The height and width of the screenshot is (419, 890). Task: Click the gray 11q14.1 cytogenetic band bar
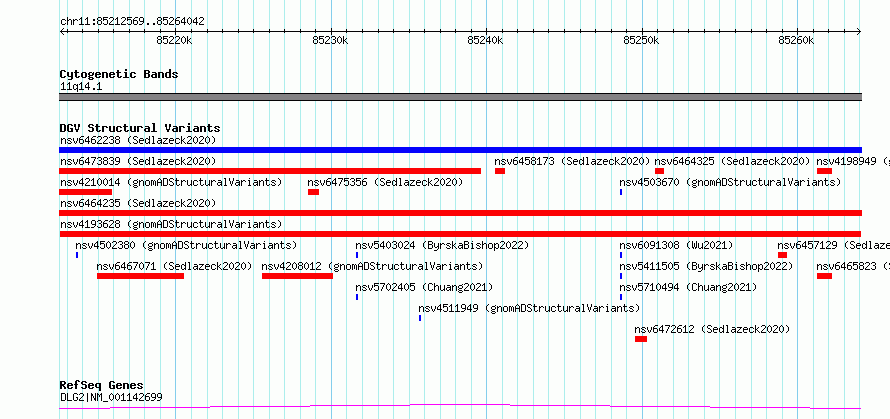click(460, 97)
